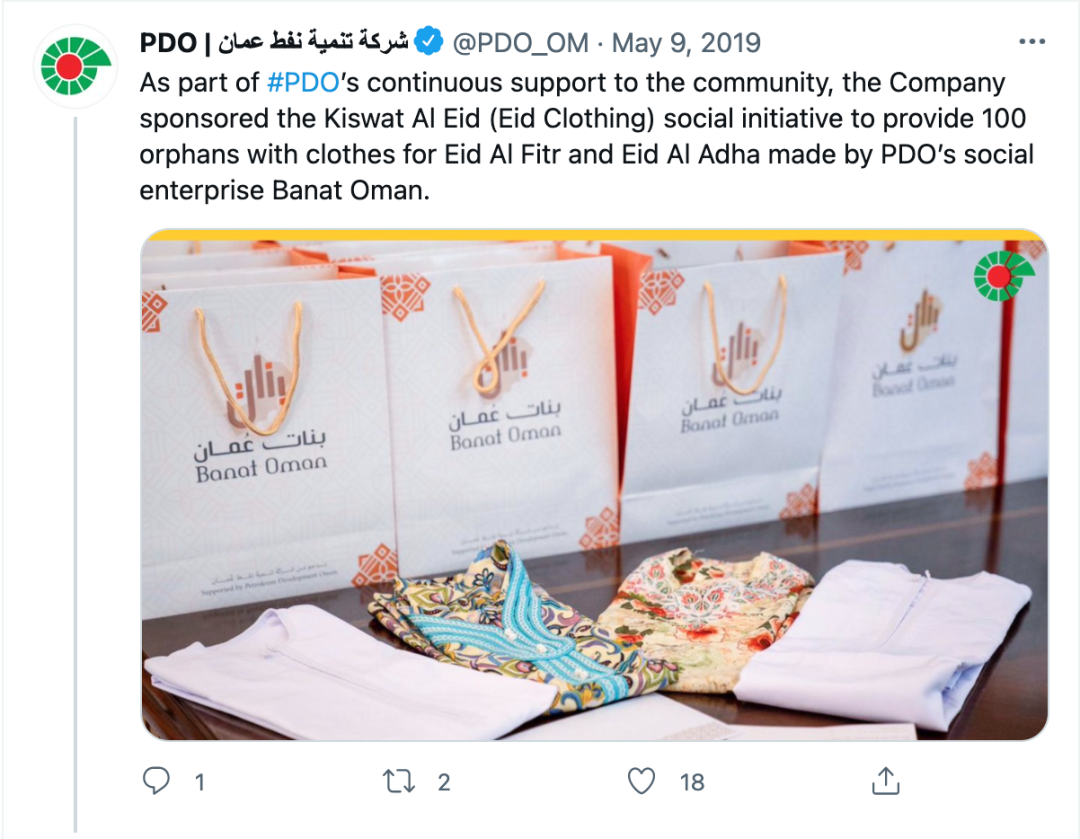Like the tweet with the heart icon
The height and width of the screenshot is (839, 1080).
[641, 781]
